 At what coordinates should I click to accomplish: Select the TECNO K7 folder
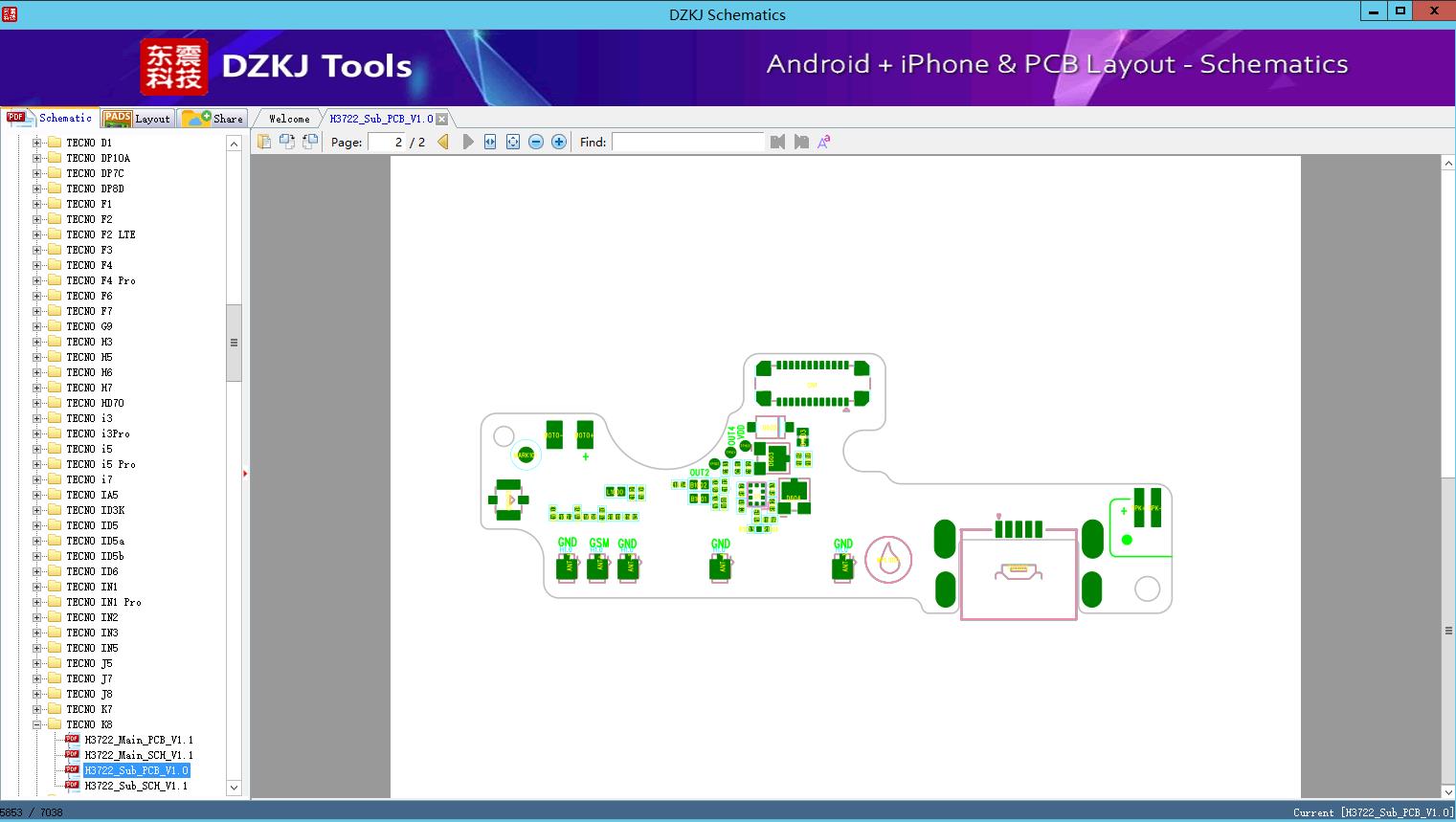89,709
